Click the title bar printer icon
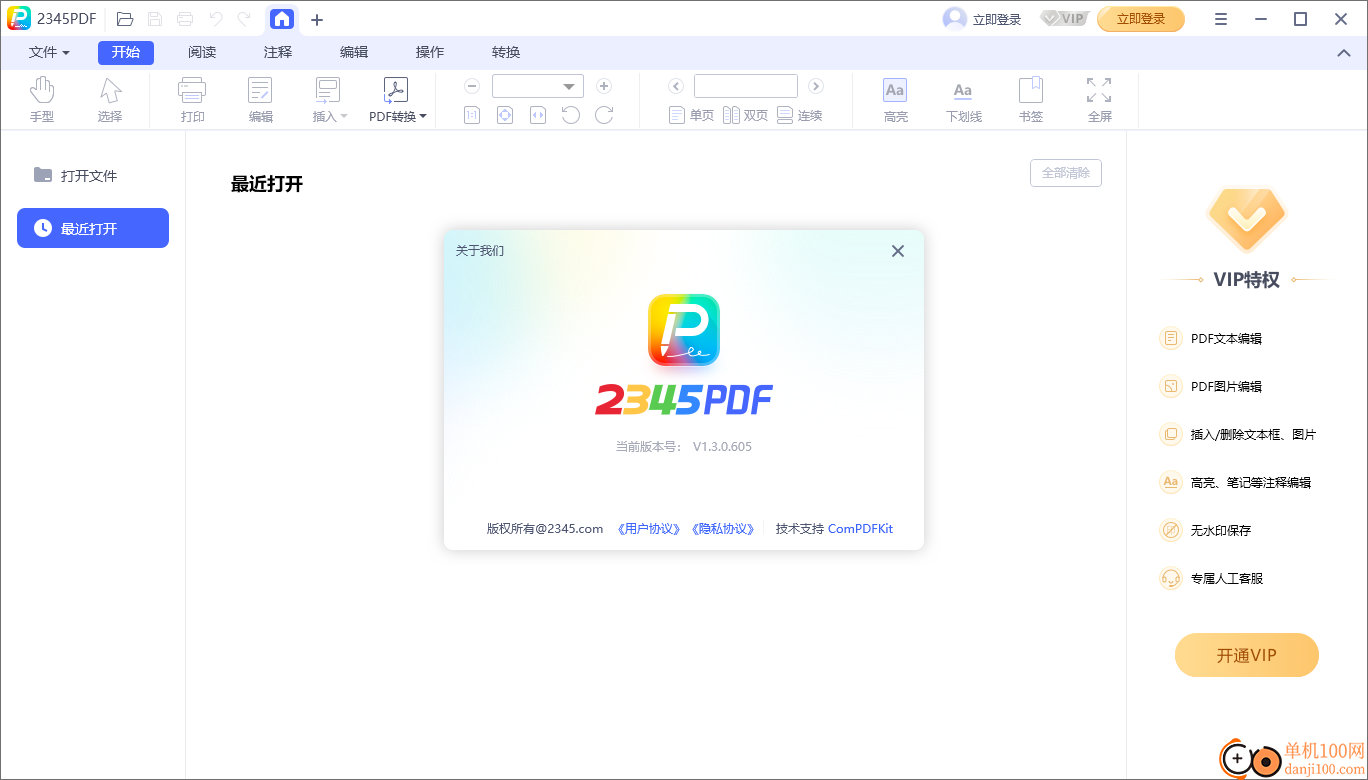 (x=185, y=19)
